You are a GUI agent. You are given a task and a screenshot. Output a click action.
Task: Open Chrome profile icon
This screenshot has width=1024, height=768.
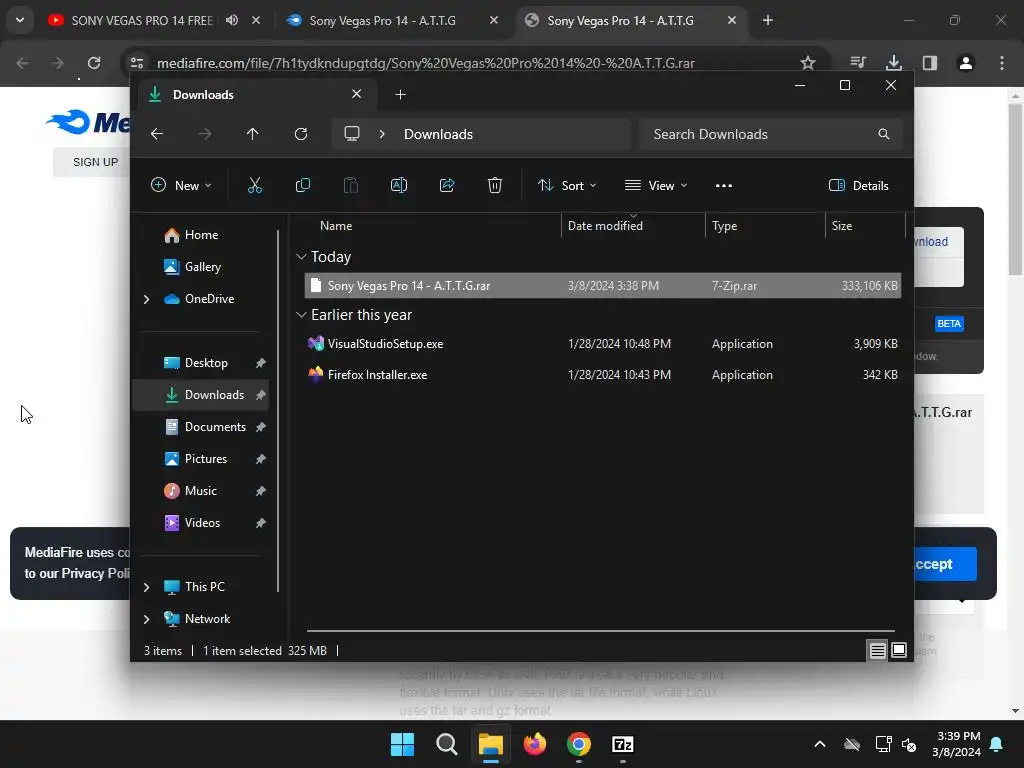point(965,63)
